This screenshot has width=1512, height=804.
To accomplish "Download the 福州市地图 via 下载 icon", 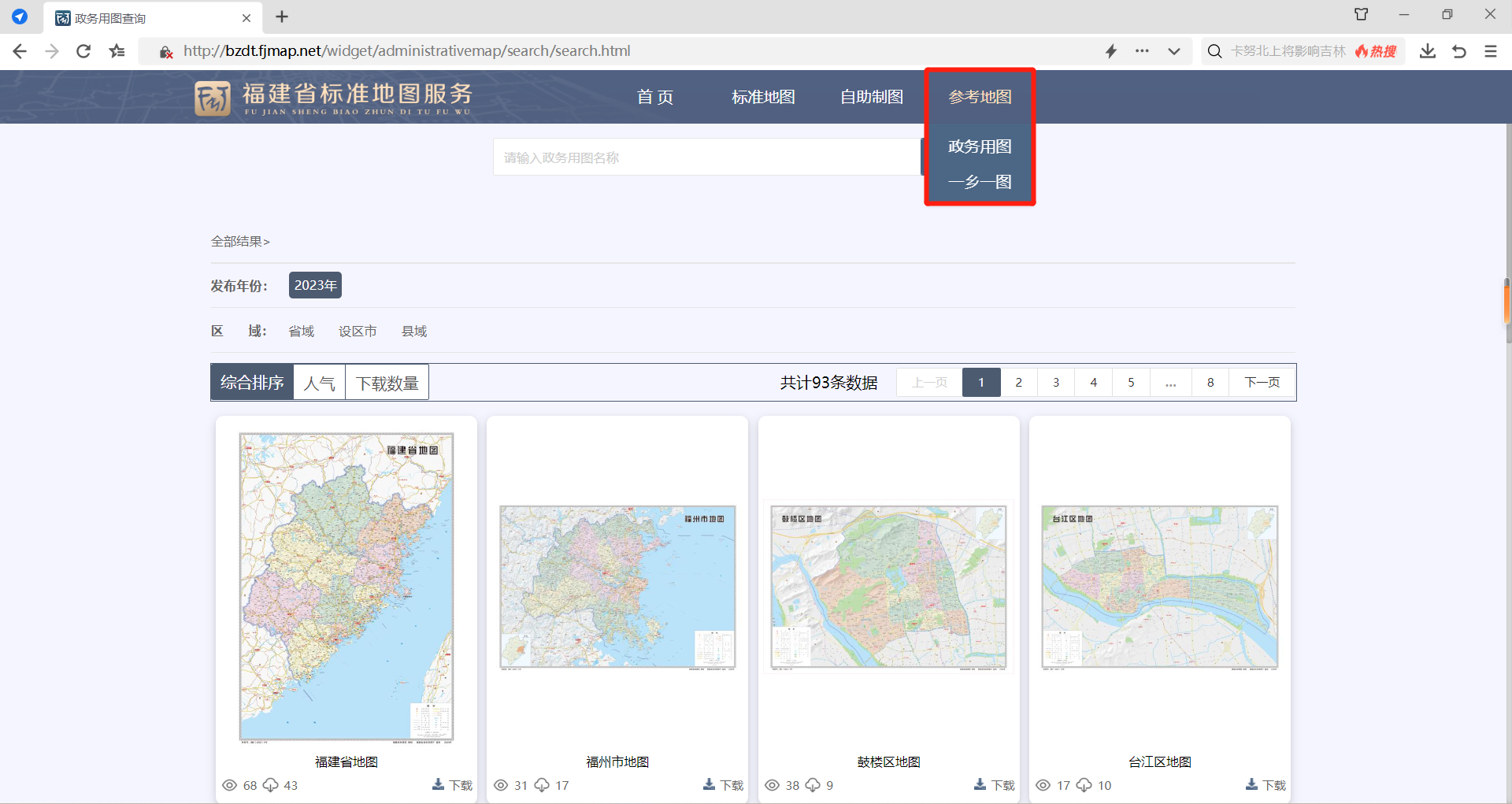I will (x=723, y=785).
